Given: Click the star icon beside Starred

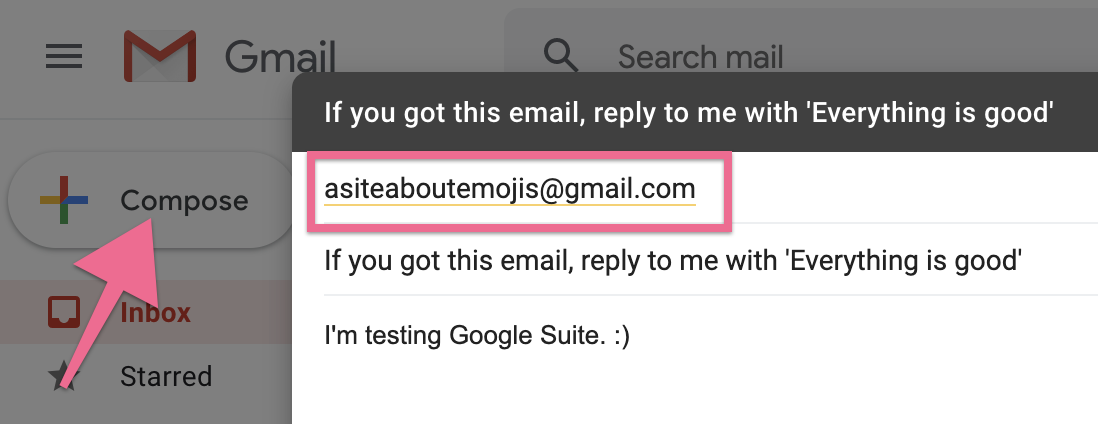Looking at the screenshot, I should pos(65,377).
